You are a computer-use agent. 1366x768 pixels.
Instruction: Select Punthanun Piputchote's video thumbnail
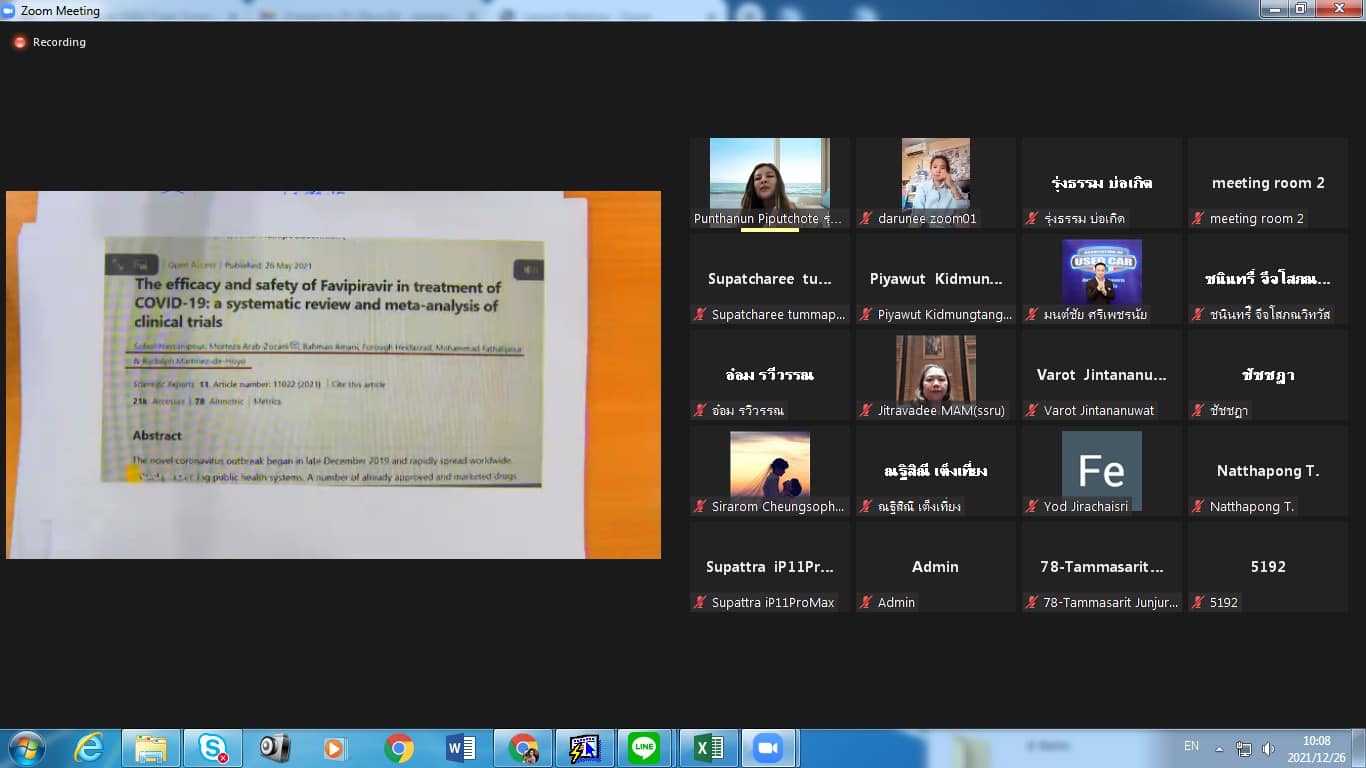pyautogui.click(x=769, y=174)
